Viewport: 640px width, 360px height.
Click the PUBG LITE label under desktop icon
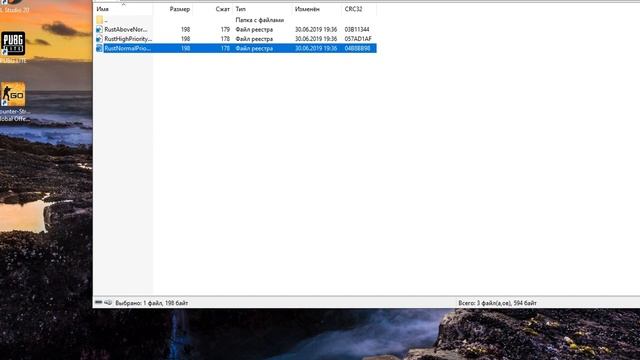(13, 60)
